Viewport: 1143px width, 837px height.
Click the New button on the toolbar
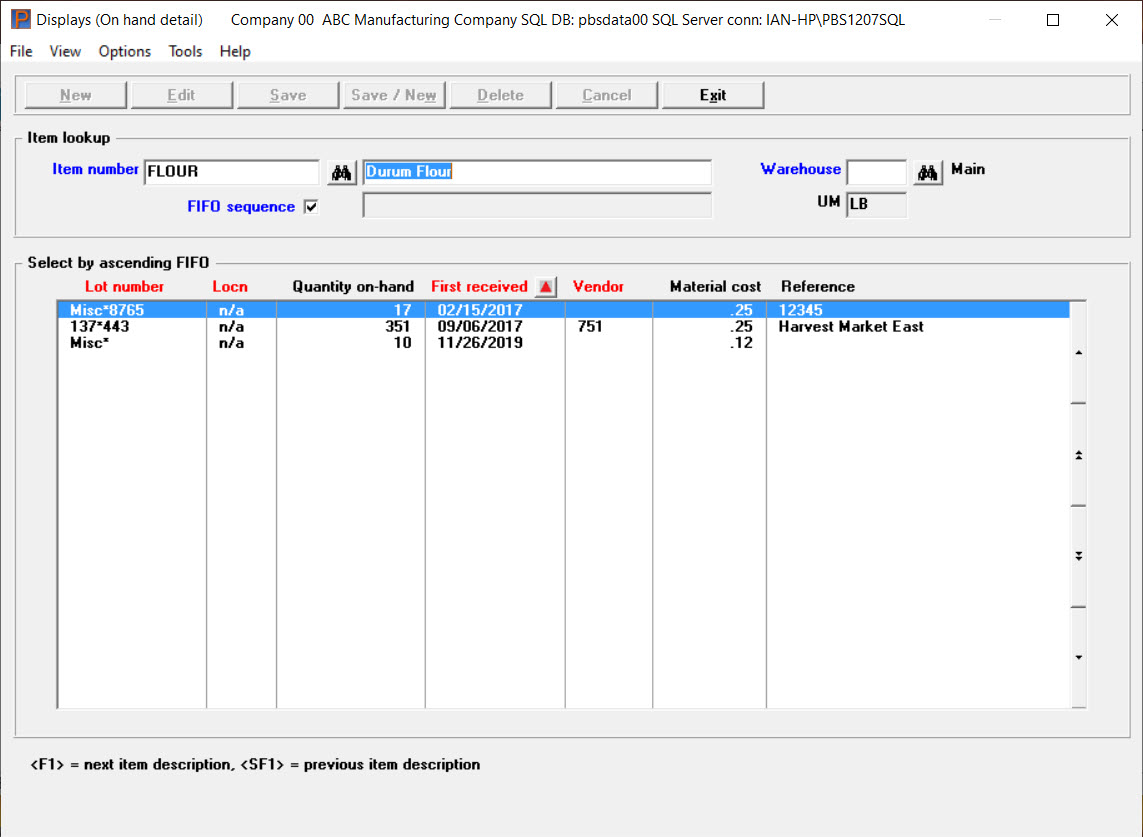pos(75,94)
